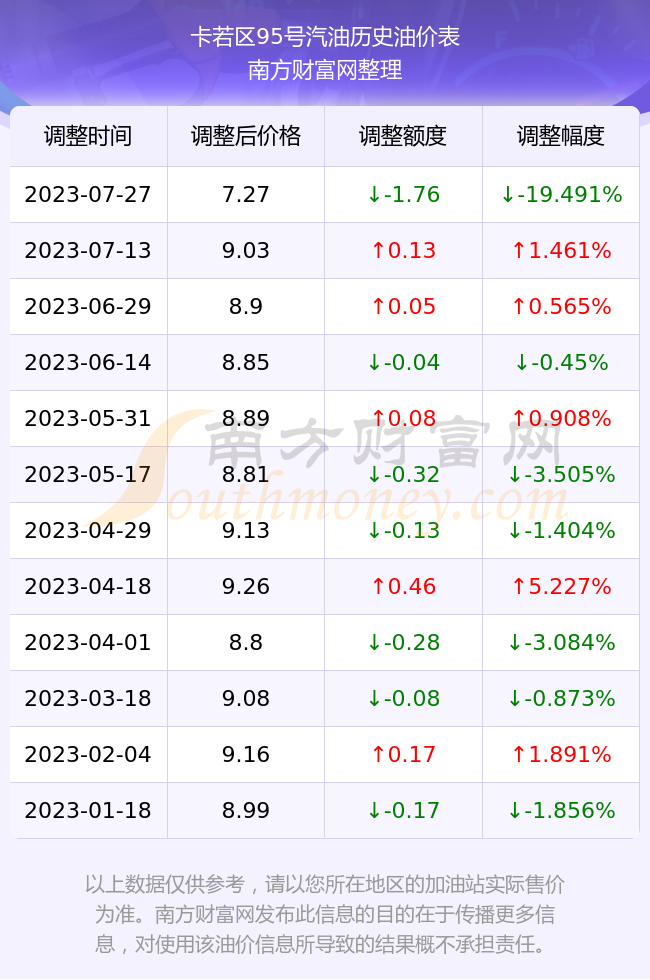Screen dimensions: 650x980
Task: Click the red up 5.227% percentage
Action: [x=561, y=586]
